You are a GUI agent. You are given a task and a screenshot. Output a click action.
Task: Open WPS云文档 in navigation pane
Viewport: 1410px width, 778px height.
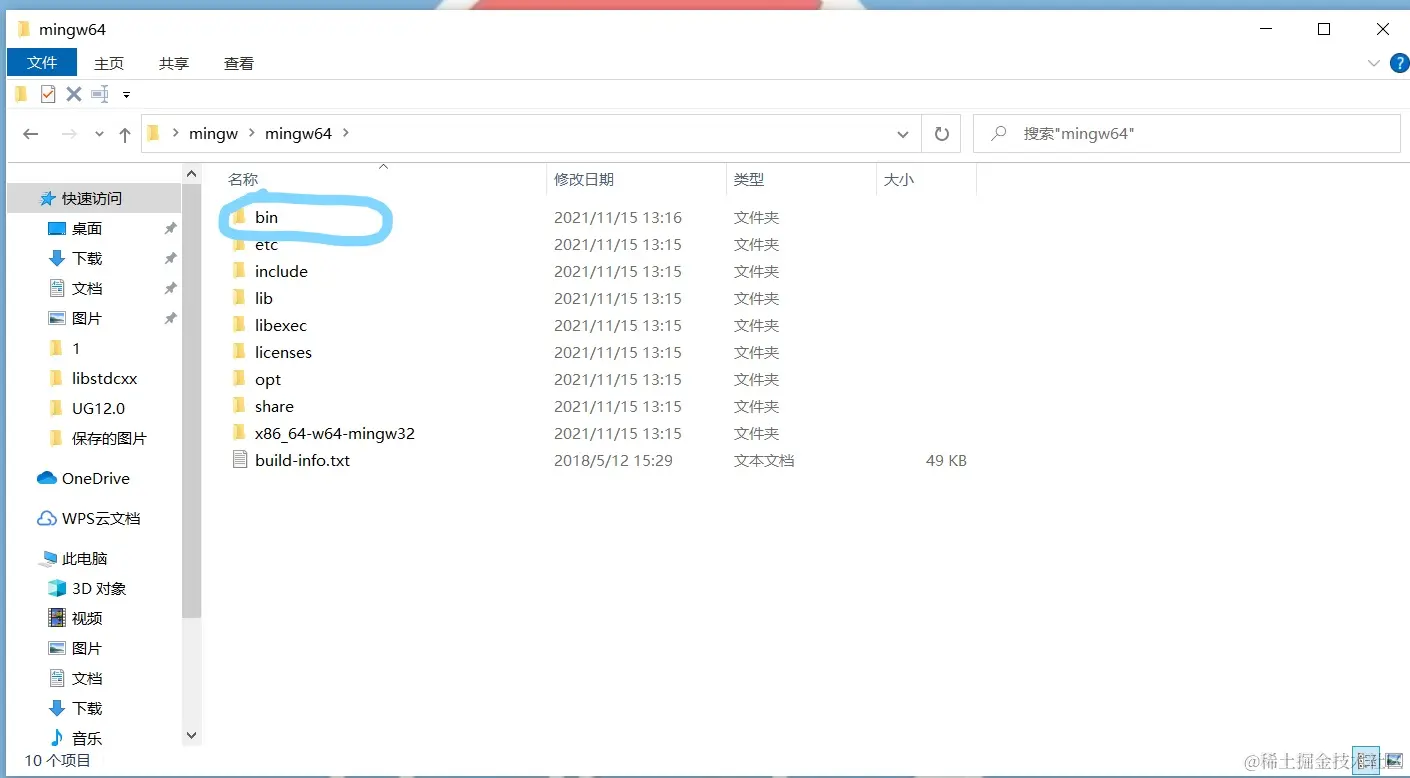point(100,518)
